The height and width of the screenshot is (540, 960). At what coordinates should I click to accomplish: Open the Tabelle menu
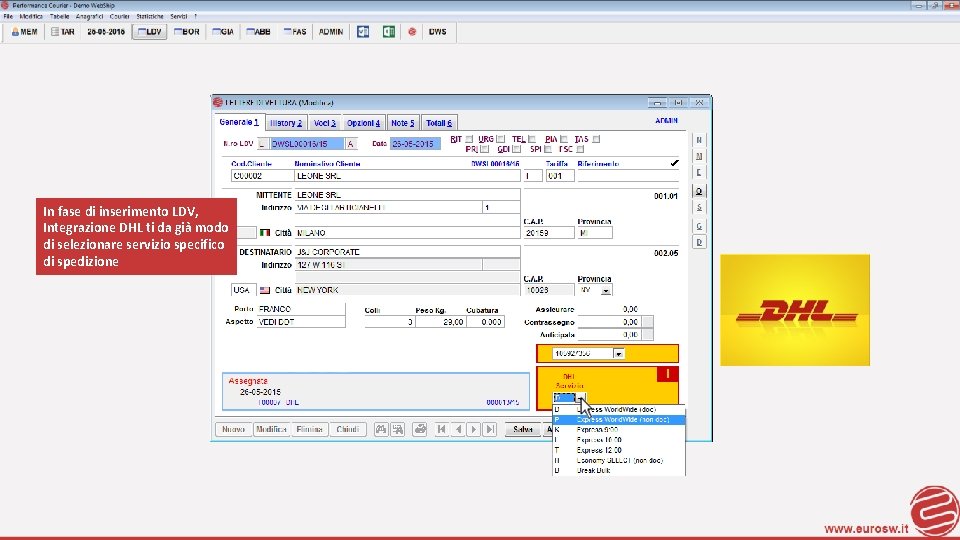tap(59, 17)
